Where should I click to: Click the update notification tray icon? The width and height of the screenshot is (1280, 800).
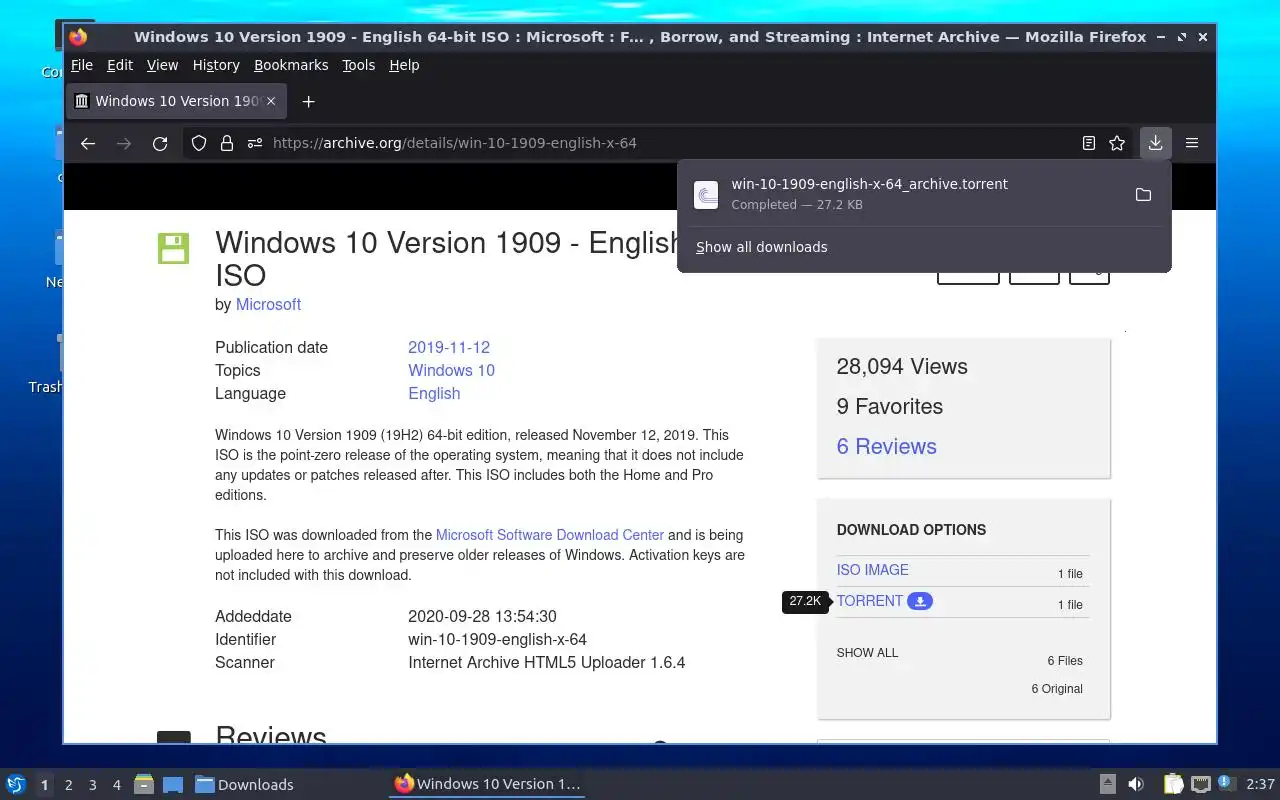(x=1227, y=783)
